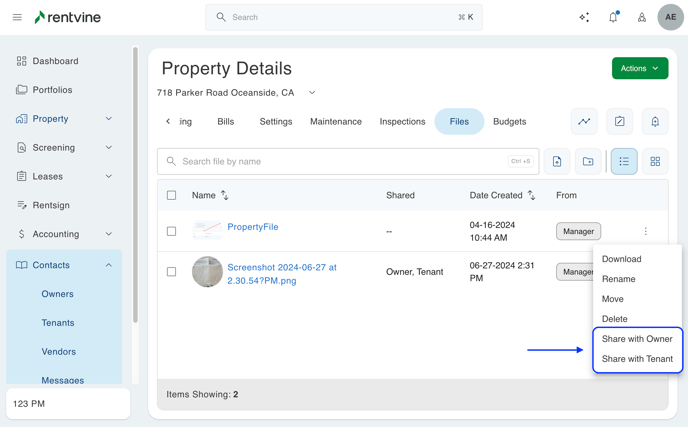Screen dimensions: 688x427
Task: Open the PropertyFile link
Action: click(252, 227)
